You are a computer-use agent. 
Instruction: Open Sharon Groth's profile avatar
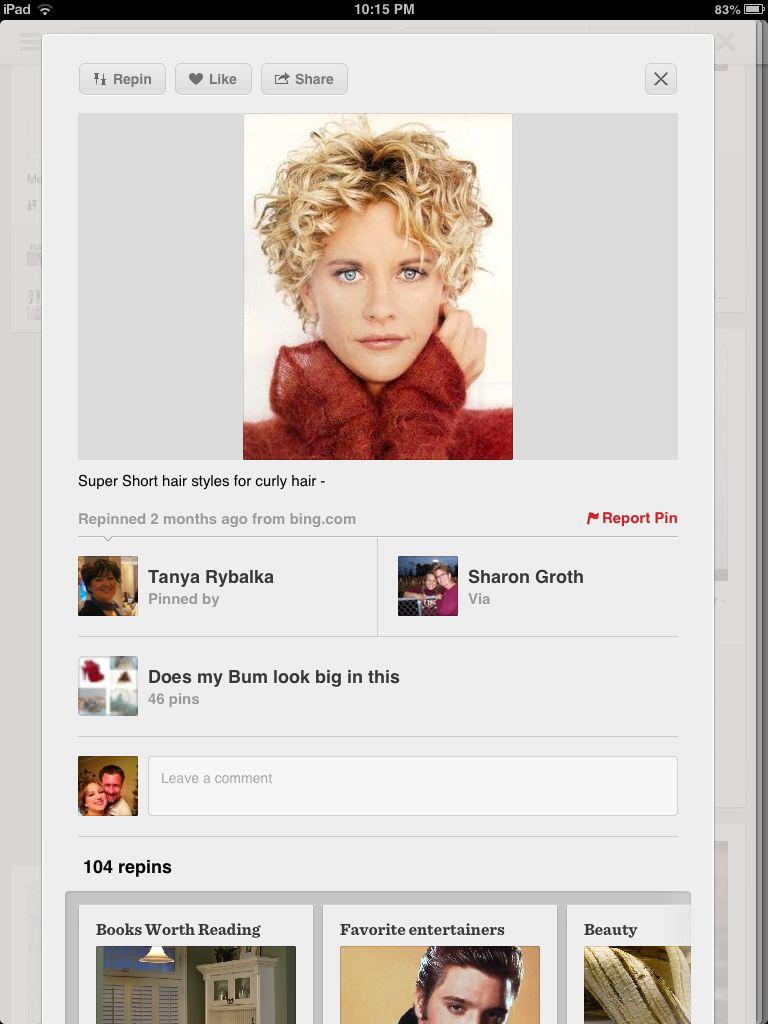pos(428,586)
